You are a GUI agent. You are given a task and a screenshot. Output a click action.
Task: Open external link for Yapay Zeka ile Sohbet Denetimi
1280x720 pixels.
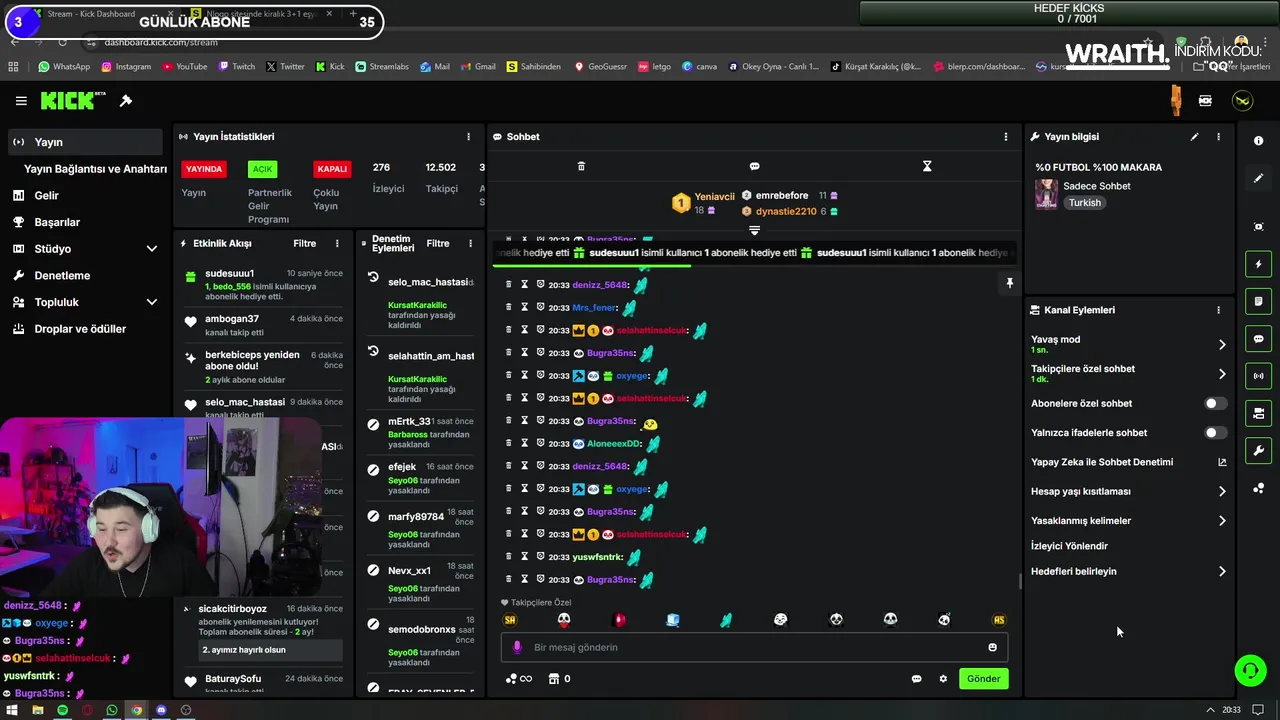(x=1221, y=462)
